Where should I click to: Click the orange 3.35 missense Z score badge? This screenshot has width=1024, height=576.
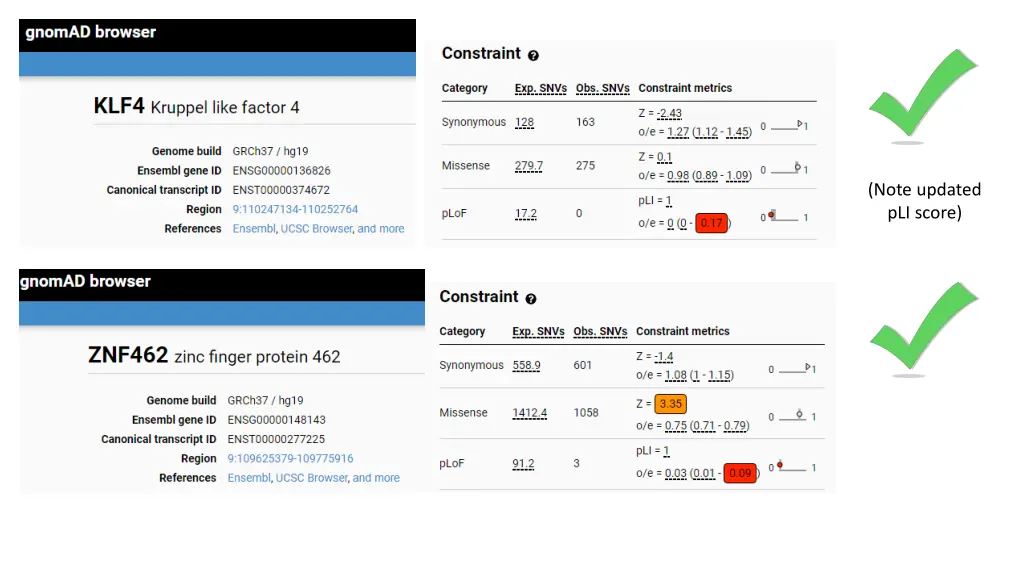pos(671,404)
